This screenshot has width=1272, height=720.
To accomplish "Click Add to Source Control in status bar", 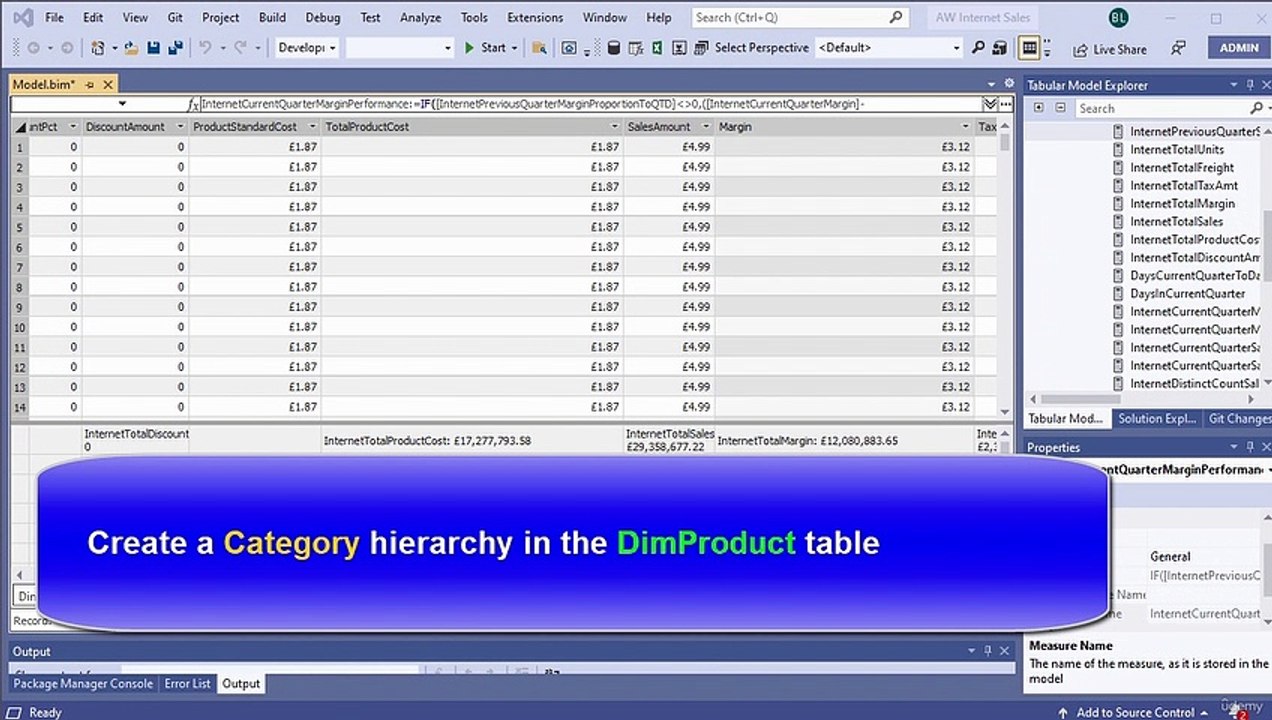I will [1135, 712].
